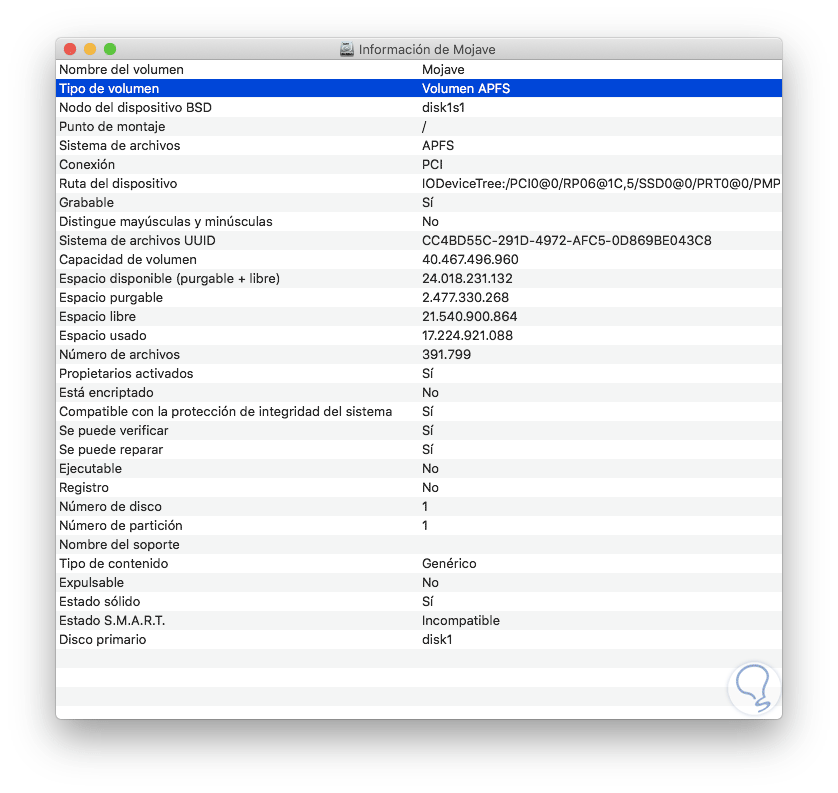Click the window title 'Información de Mojave'
This screenshot has width=838, height=793.
point(427,49)
